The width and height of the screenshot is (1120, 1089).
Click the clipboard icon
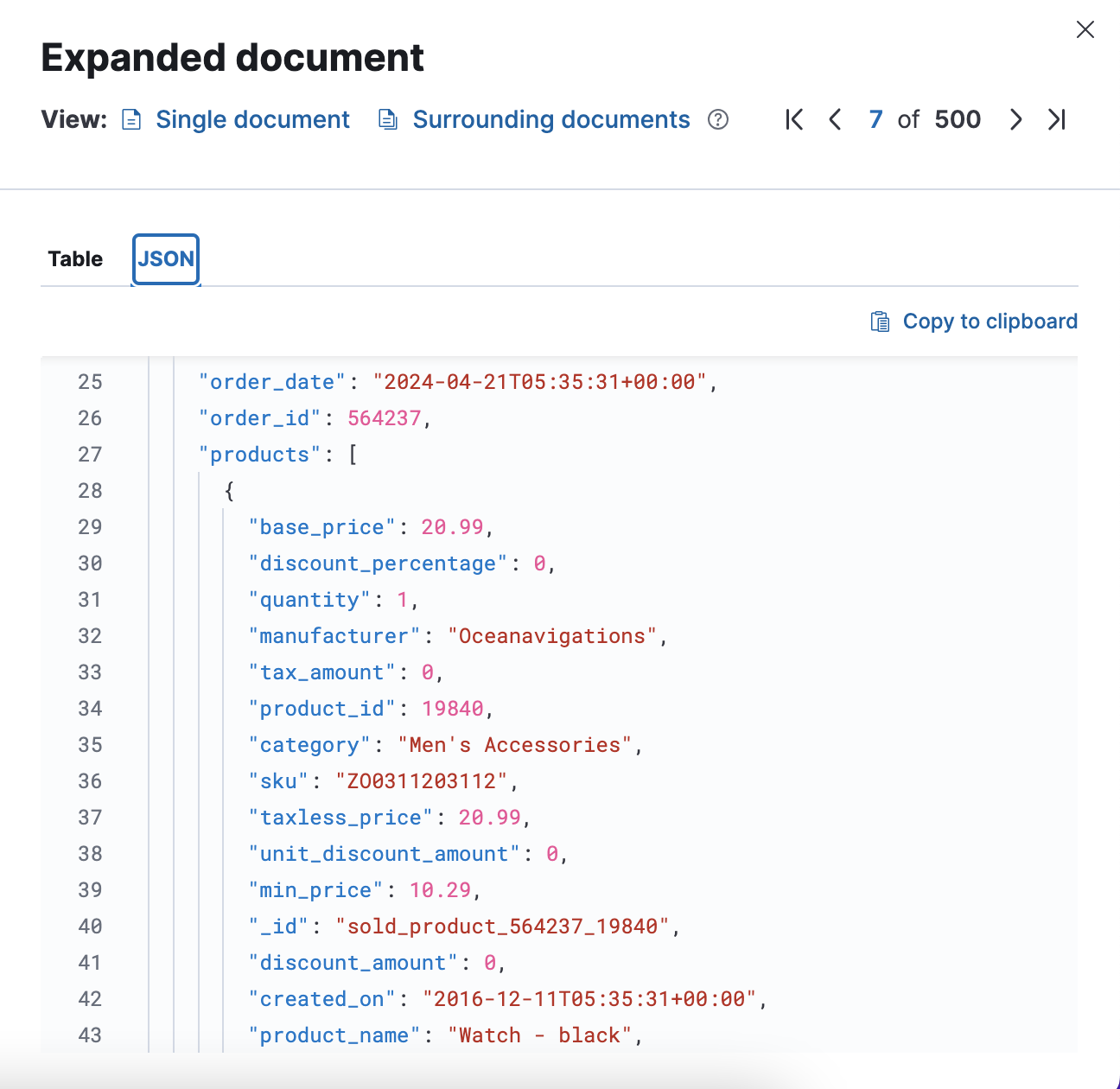pos(880,322)
